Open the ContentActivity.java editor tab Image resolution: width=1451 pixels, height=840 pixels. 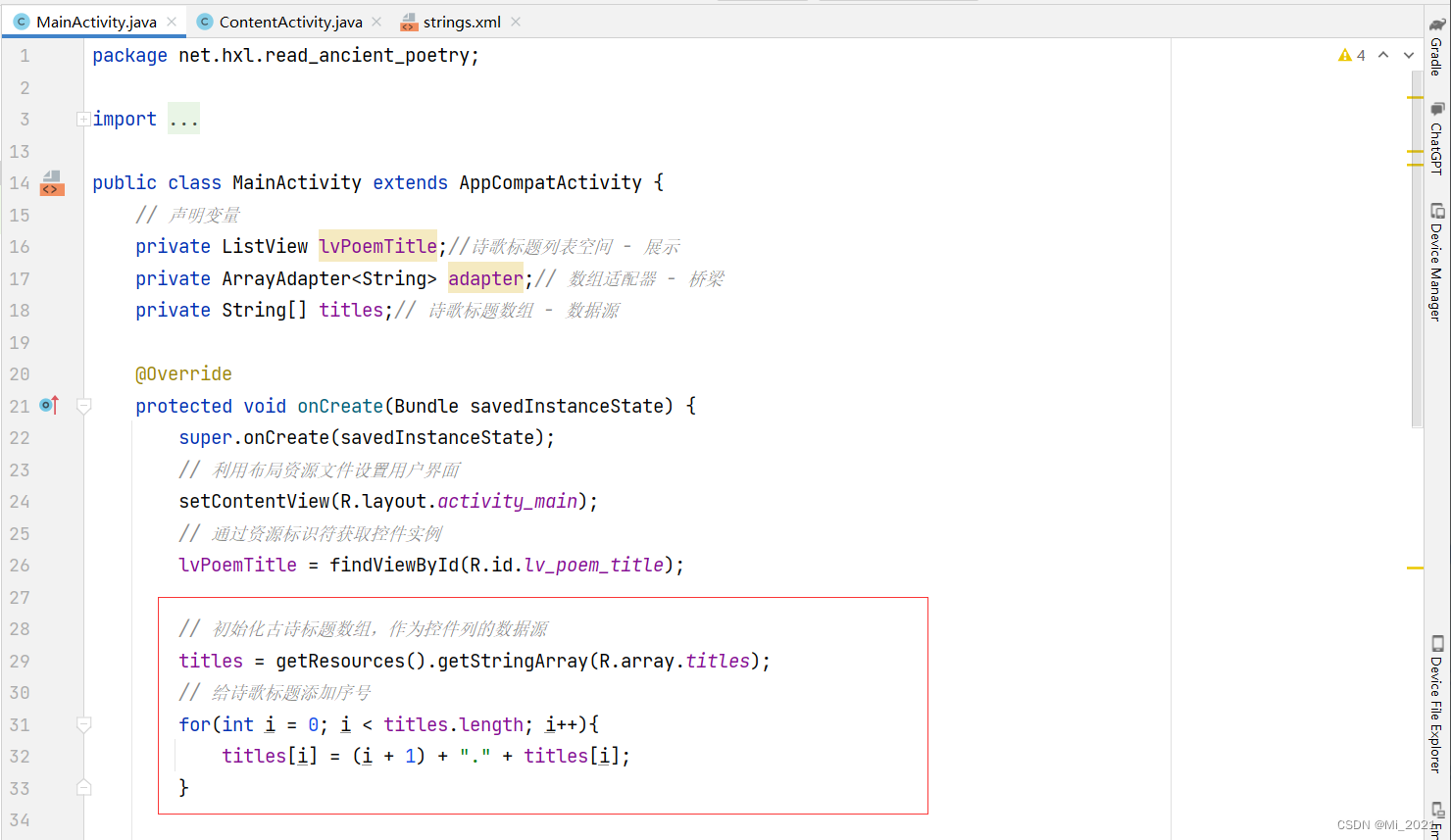pos(290,22)
